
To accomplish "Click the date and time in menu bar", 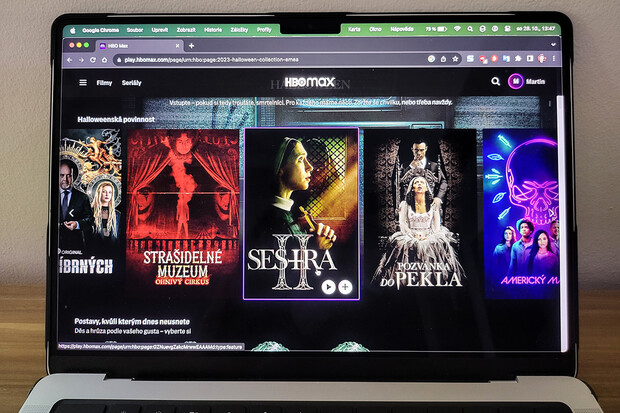I will click(536, 29).
